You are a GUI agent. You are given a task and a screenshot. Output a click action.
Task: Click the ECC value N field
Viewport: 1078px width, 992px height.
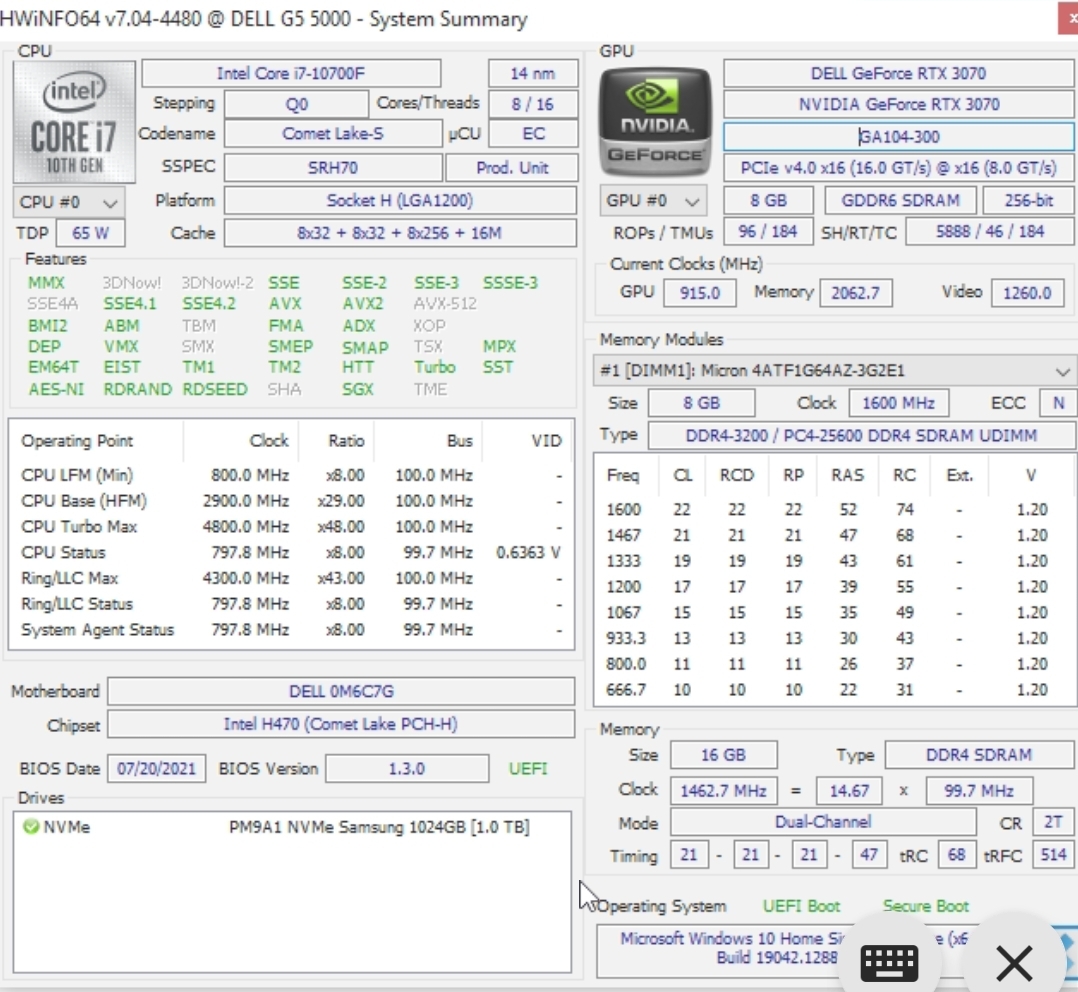click(1057, 403)
